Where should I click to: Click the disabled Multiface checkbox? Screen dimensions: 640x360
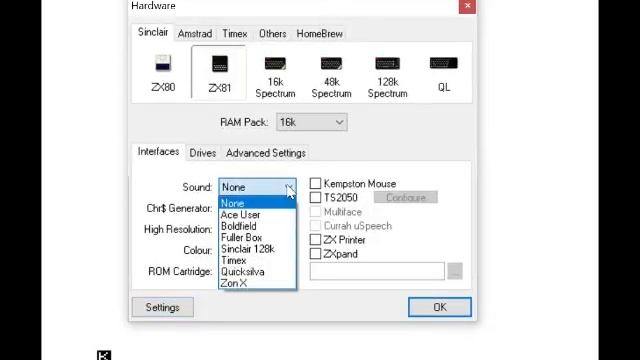click(315, 211)
